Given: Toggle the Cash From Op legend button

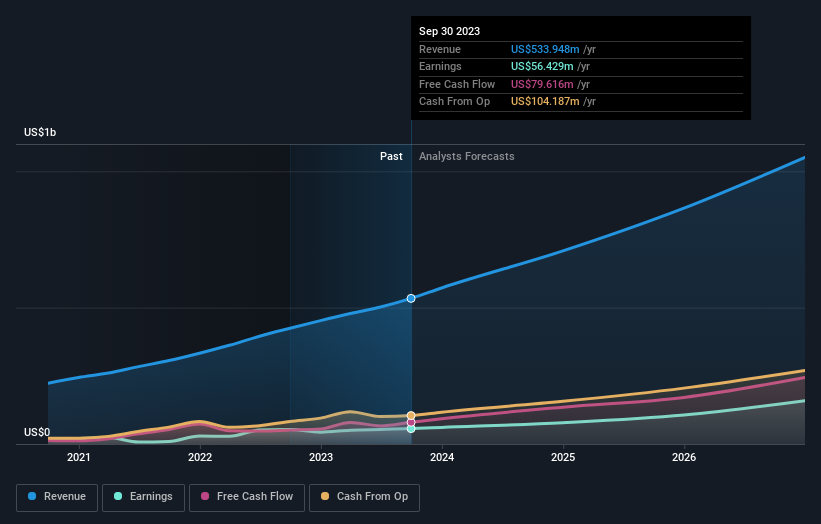Looking at the screenshot, I should point(364,497).
